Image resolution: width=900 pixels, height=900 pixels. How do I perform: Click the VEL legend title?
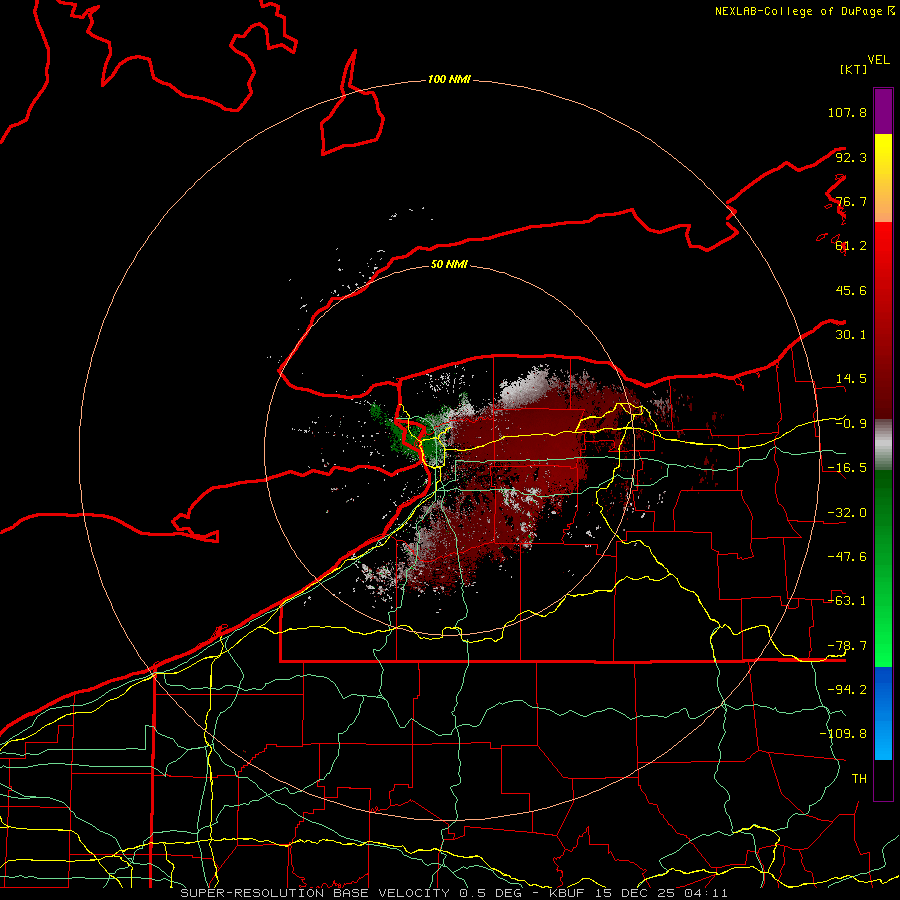(878, 60)
